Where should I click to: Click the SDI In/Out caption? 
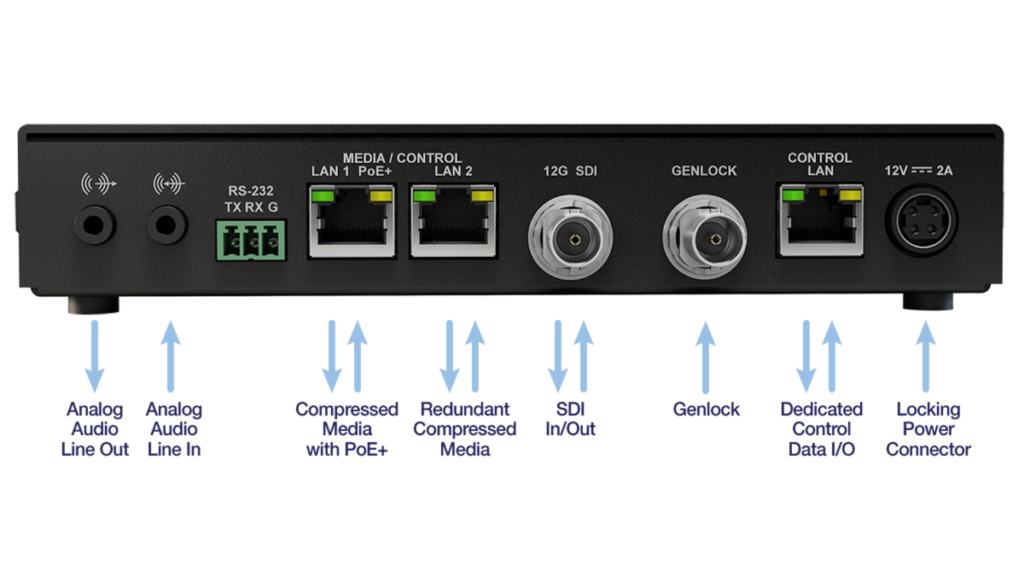(x=570, y=419)
